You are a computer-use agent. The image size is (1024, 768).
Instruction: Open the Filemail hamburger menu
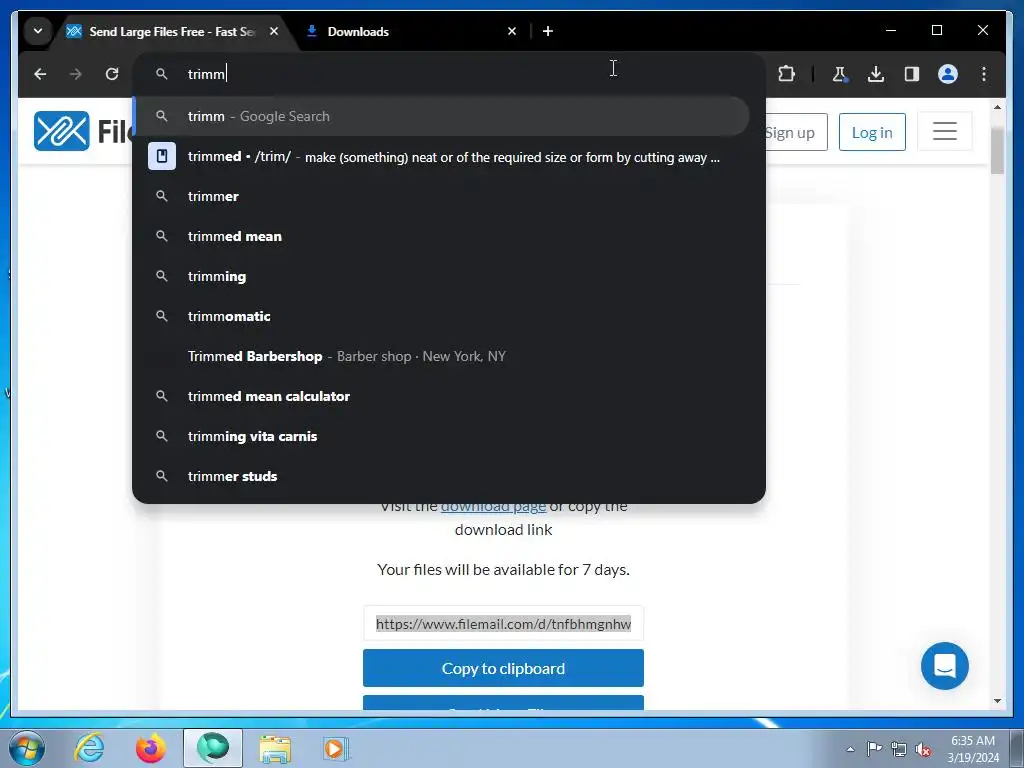point(944,131)
